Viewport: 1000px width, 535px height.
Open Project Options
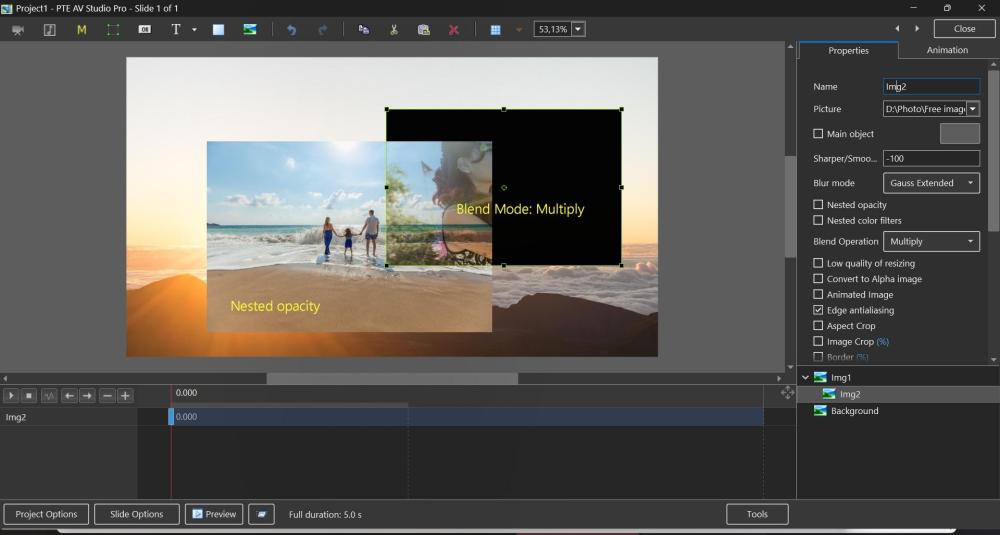pyautogui.click(x=46, y=514)
